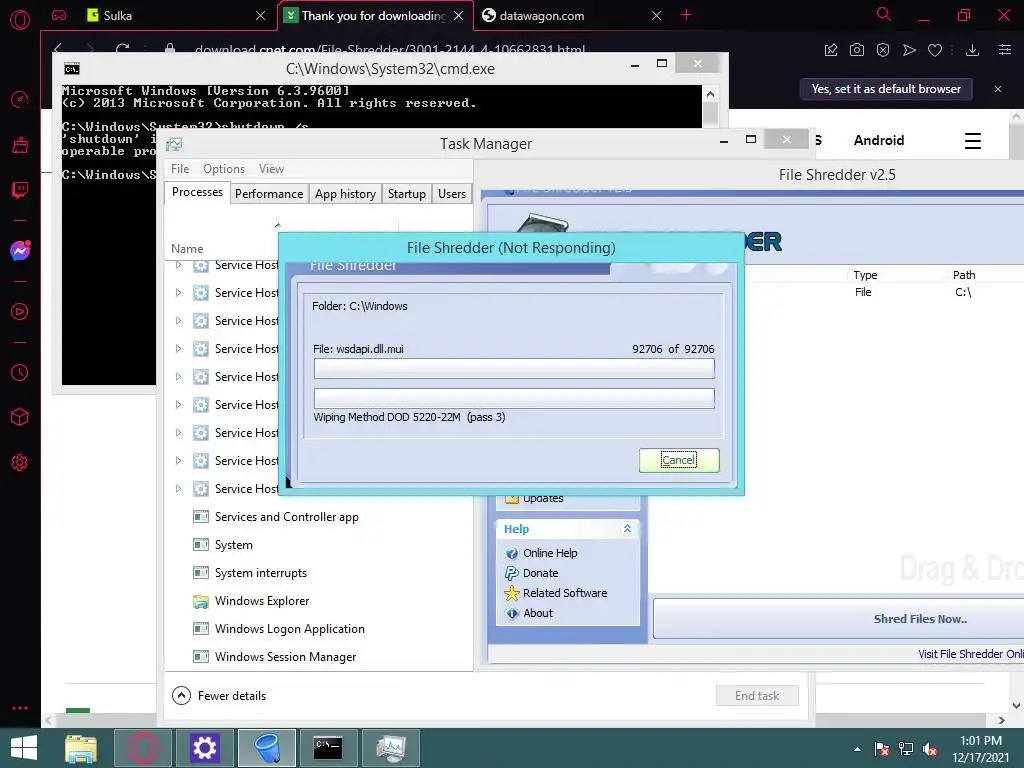
Task: Open the Extensions cube icon in sidebar
Action: [20, 417]
